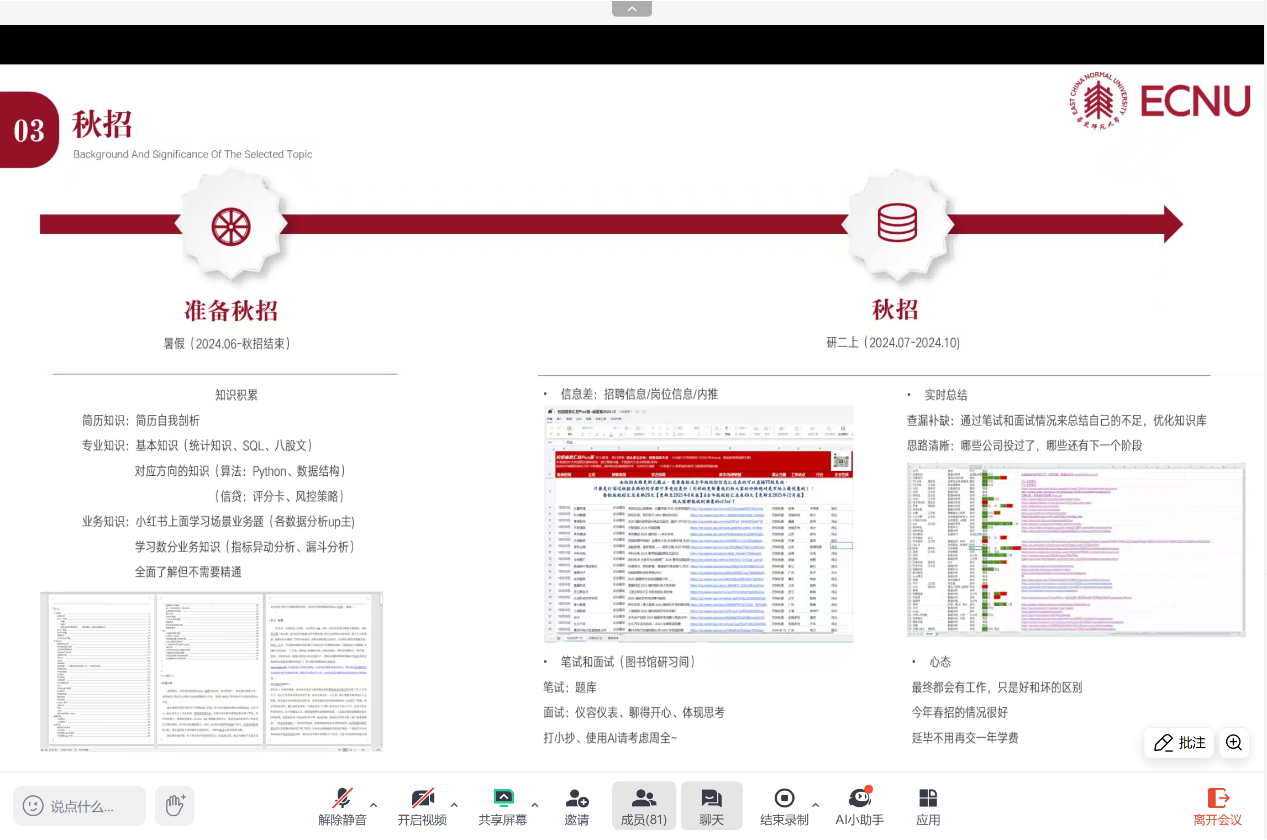Image resolution: width=1267 pixels, height=840 pixels.
Task: Open recording options chevron beside 结束录制
Action: (x=816, y=805)
